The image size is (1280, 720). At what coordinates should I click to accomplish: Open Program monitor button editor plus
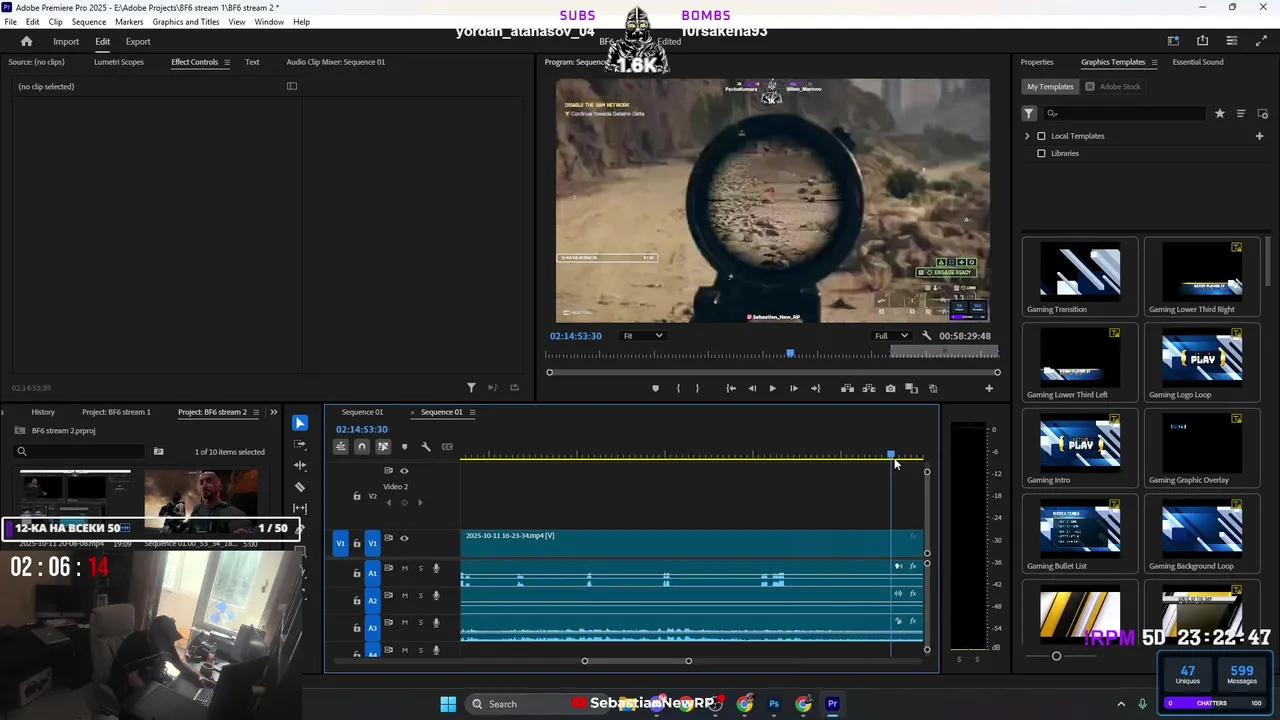coord(989,388)
